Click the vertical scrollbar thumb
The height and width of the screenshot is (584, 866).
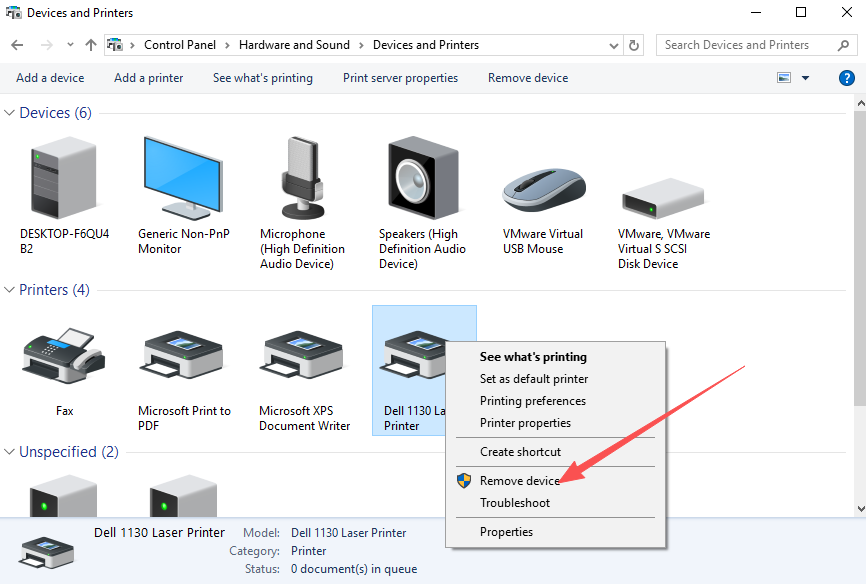[860, 259]
